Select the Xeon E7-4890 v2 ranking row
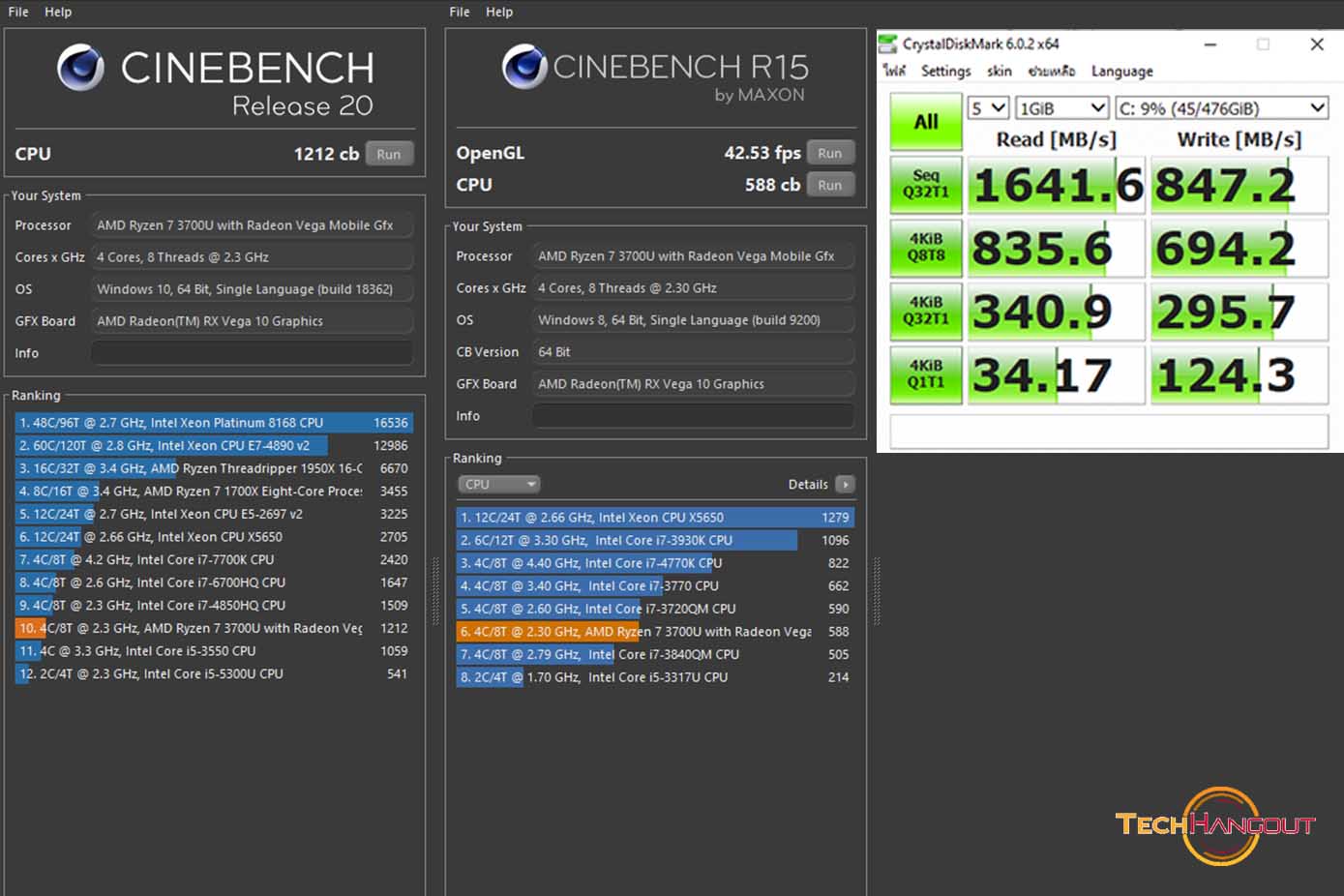 pos(214,445)
